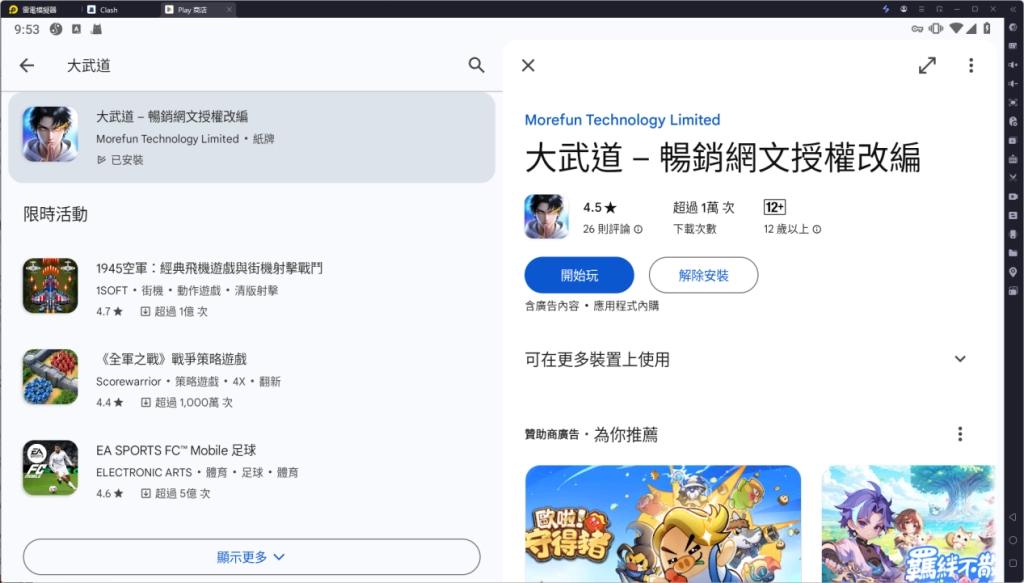Click the 開始玩 button
Screen dimensions: 1024x583
[579, 275]
